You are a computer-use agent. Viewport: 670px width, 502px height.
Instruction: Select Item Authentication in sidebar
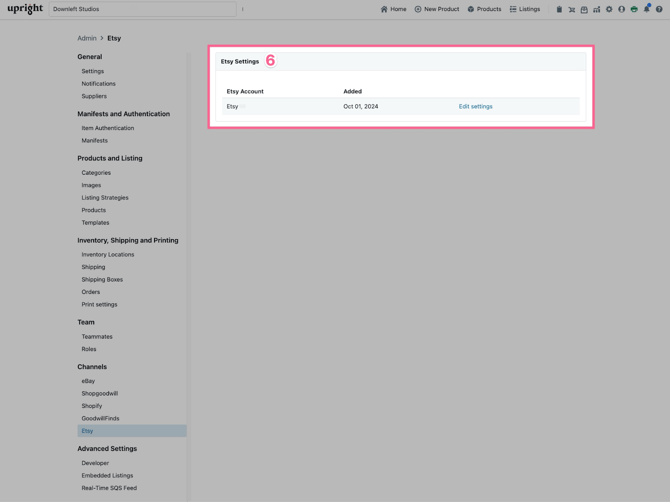tap(108, 128)
